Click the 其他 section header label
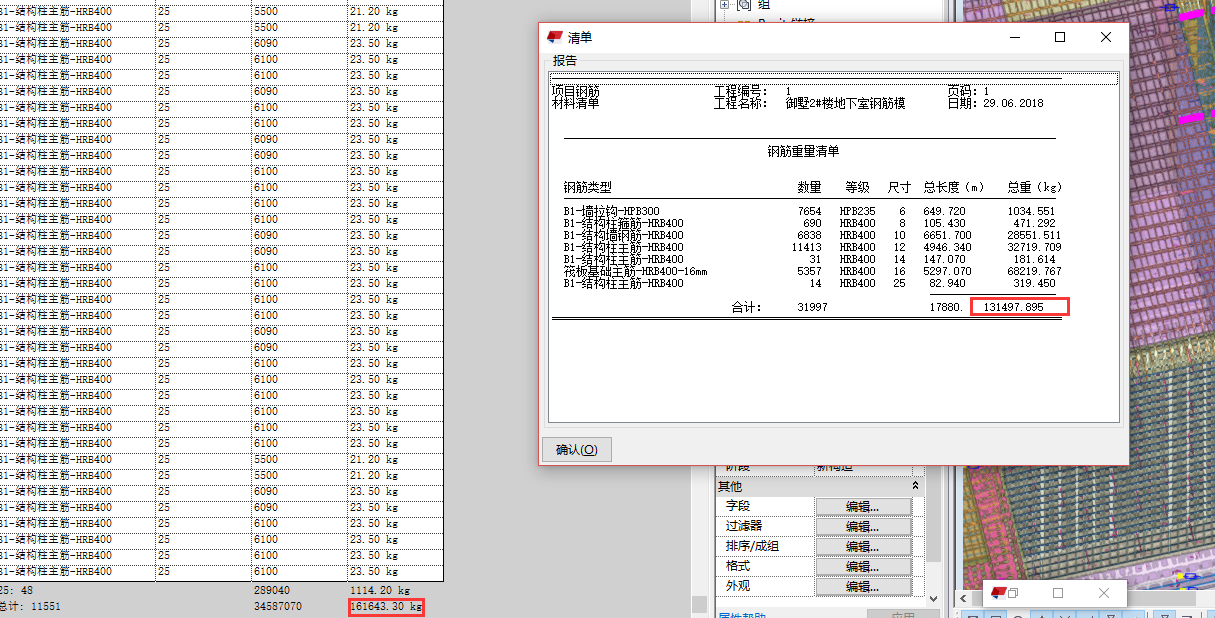1215x618 pixels. click(x=730, y=487)
